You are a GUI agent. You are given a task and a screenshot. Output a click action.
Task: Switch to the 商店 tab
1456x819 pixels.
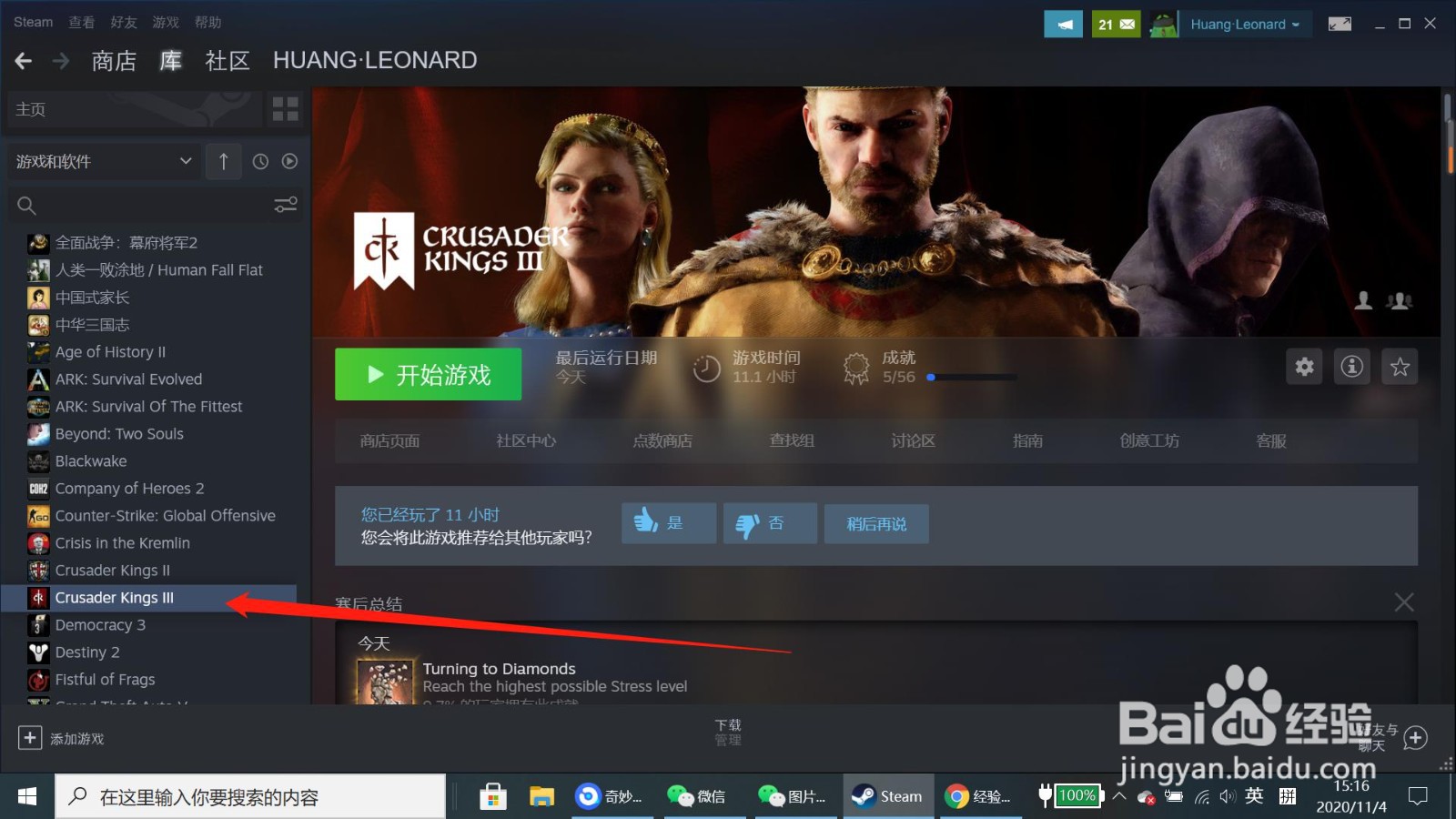click(x=114, y=61)
